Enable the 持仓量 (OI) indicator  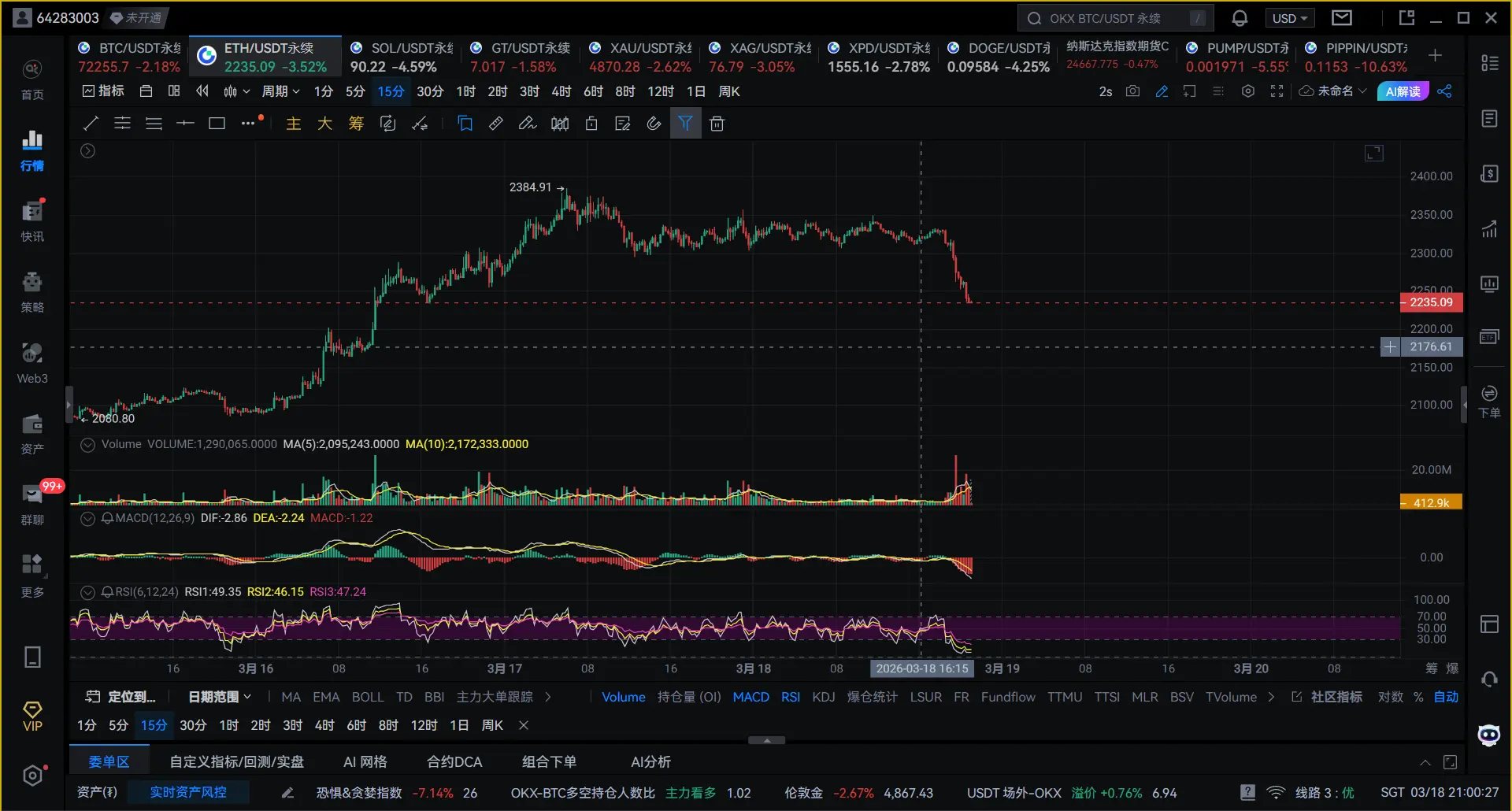point(689,697)
